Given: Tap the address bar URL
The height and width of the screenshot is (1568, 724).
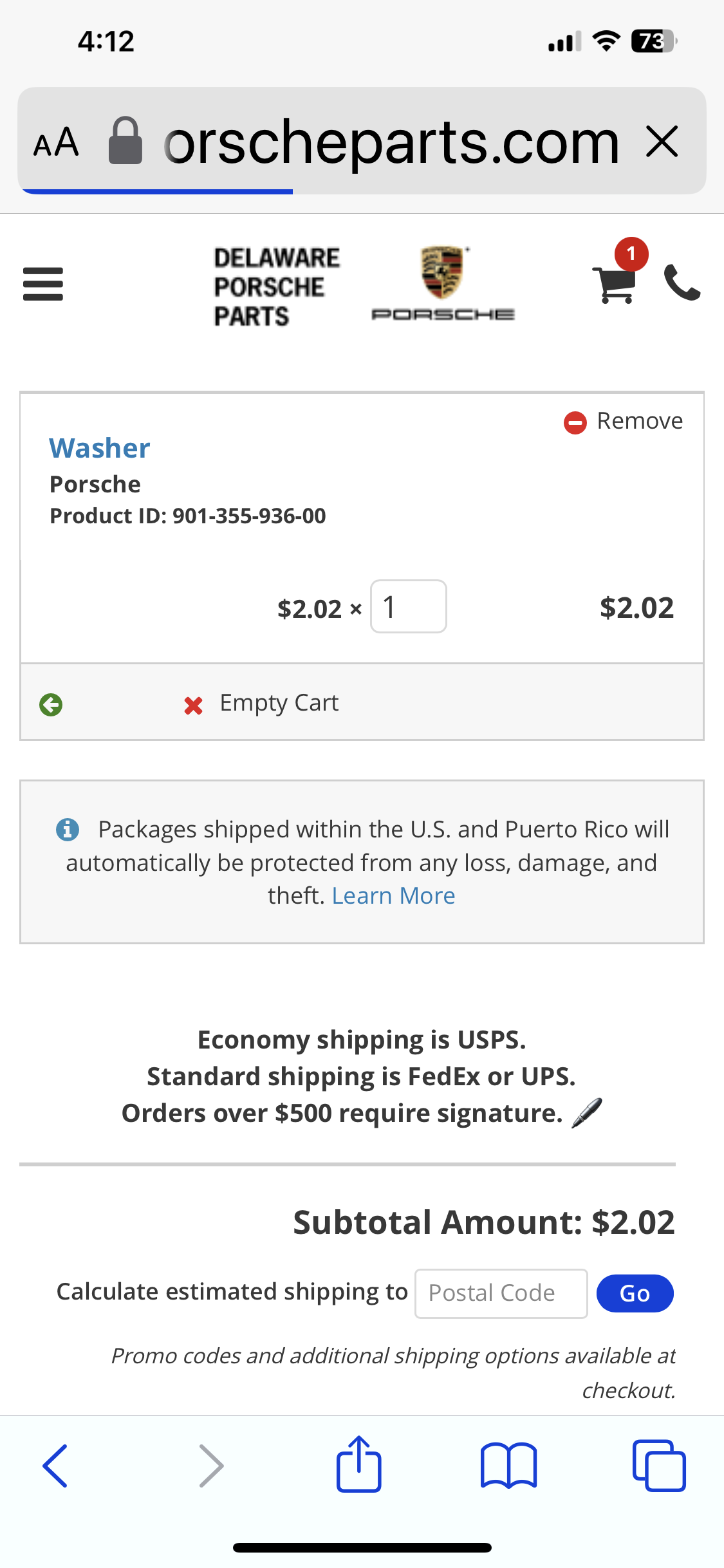Looking at the screenshot, I should (391, 142).
